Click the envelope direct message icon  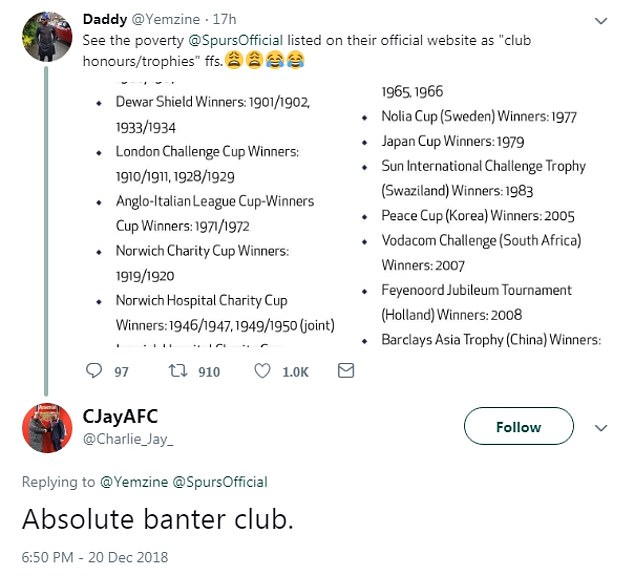[x=346, y=372]
